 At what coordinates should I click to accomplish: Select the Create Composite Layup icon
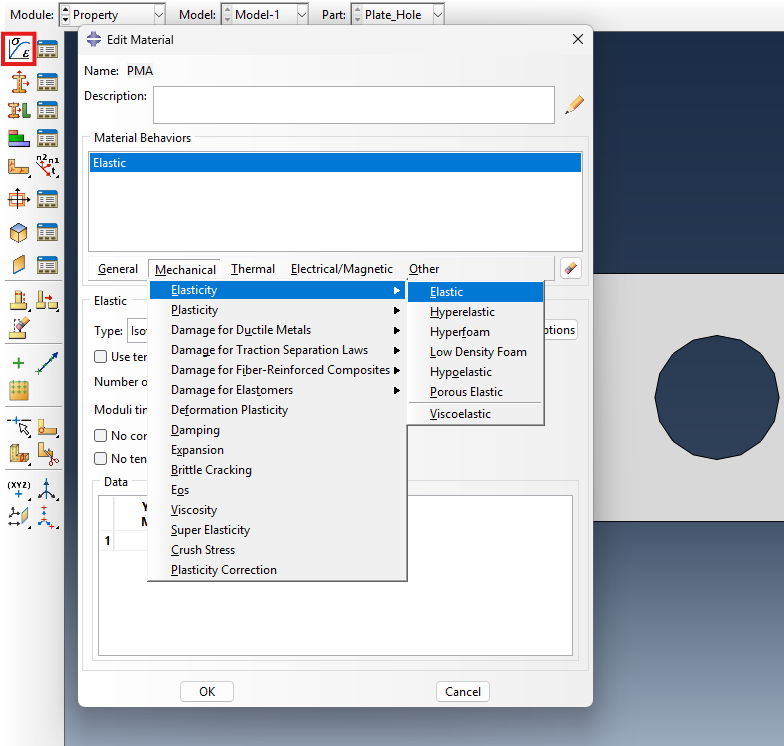(x=19, y=139)
